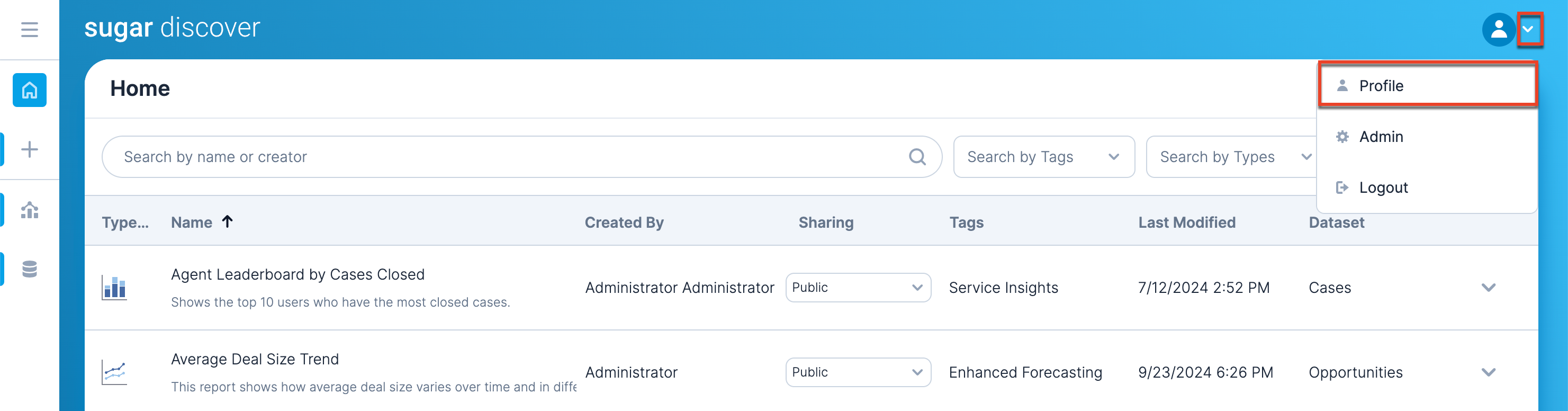Screen dimensions: 1568x411
Task: Change Sharing dropdown for Agent Leaderboard report
Action: [x=858, y=288]
